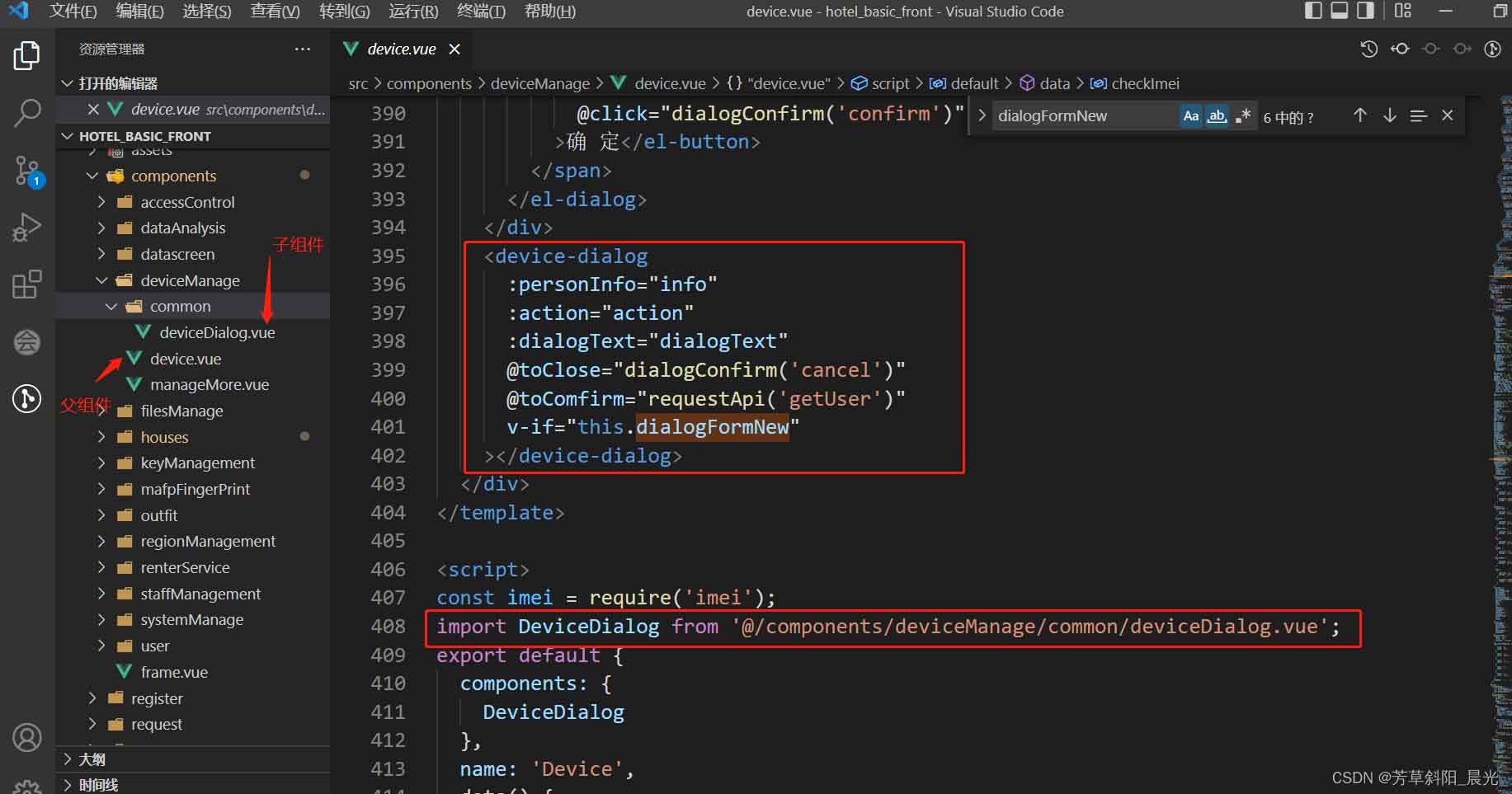Click compare changes icon in editor toolbar
The height and width of the screenshot is (794, 1512).
click(x=1400, y=49)
